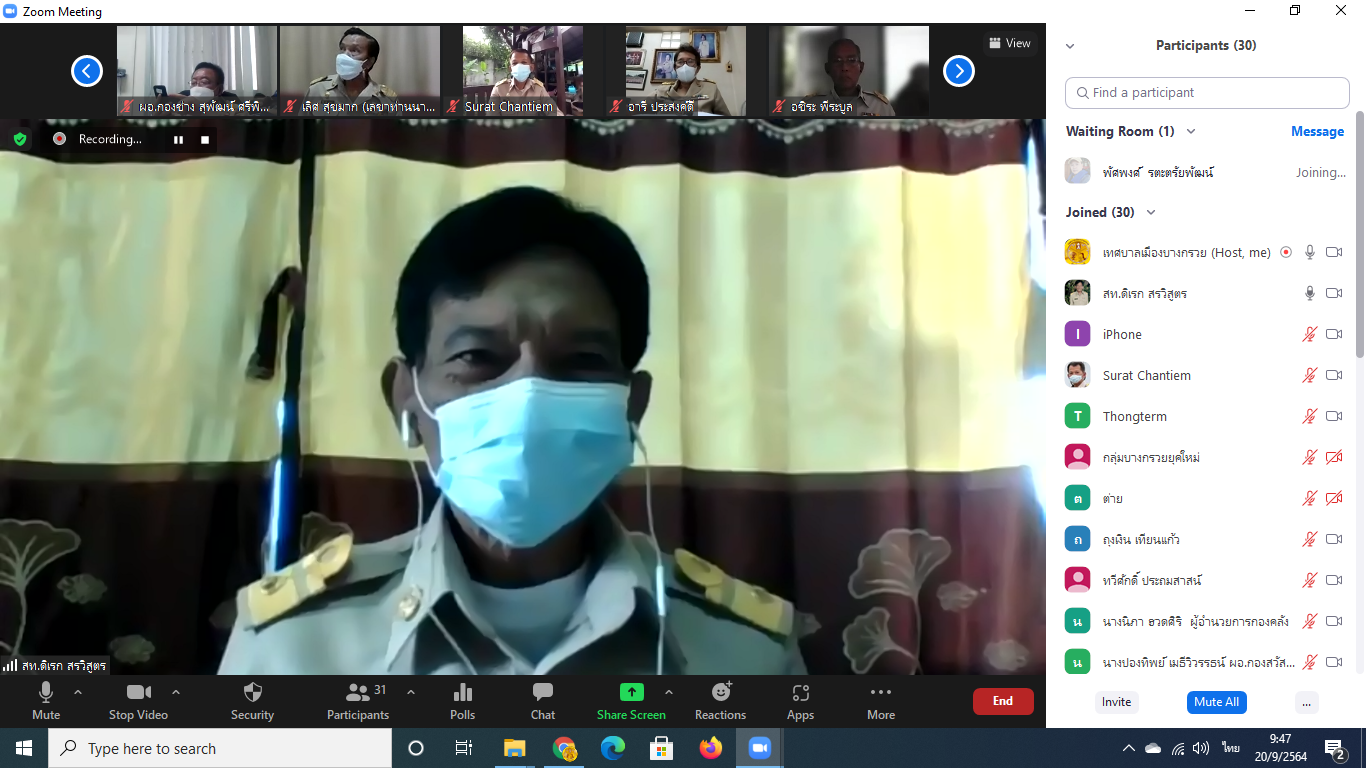The height and width of the screenshot is (768, 1366).
Task: Open the Polls button
Action: (x=462, y=700)
